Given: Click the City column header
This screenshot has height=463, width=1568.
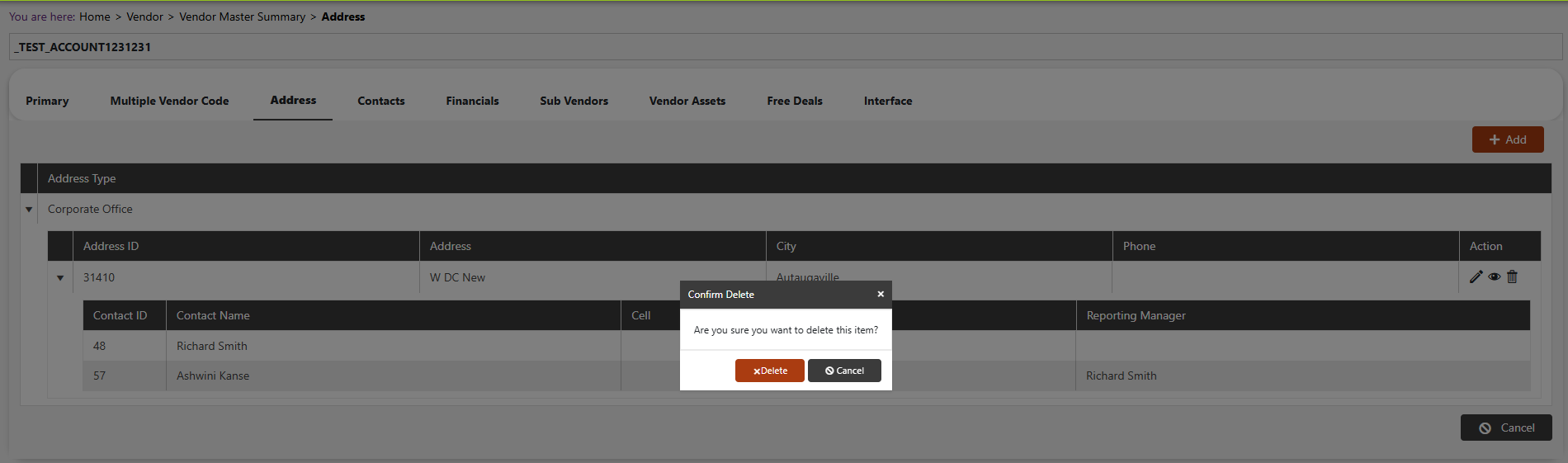Looking at the screenshot, I should tap(939, 246).
